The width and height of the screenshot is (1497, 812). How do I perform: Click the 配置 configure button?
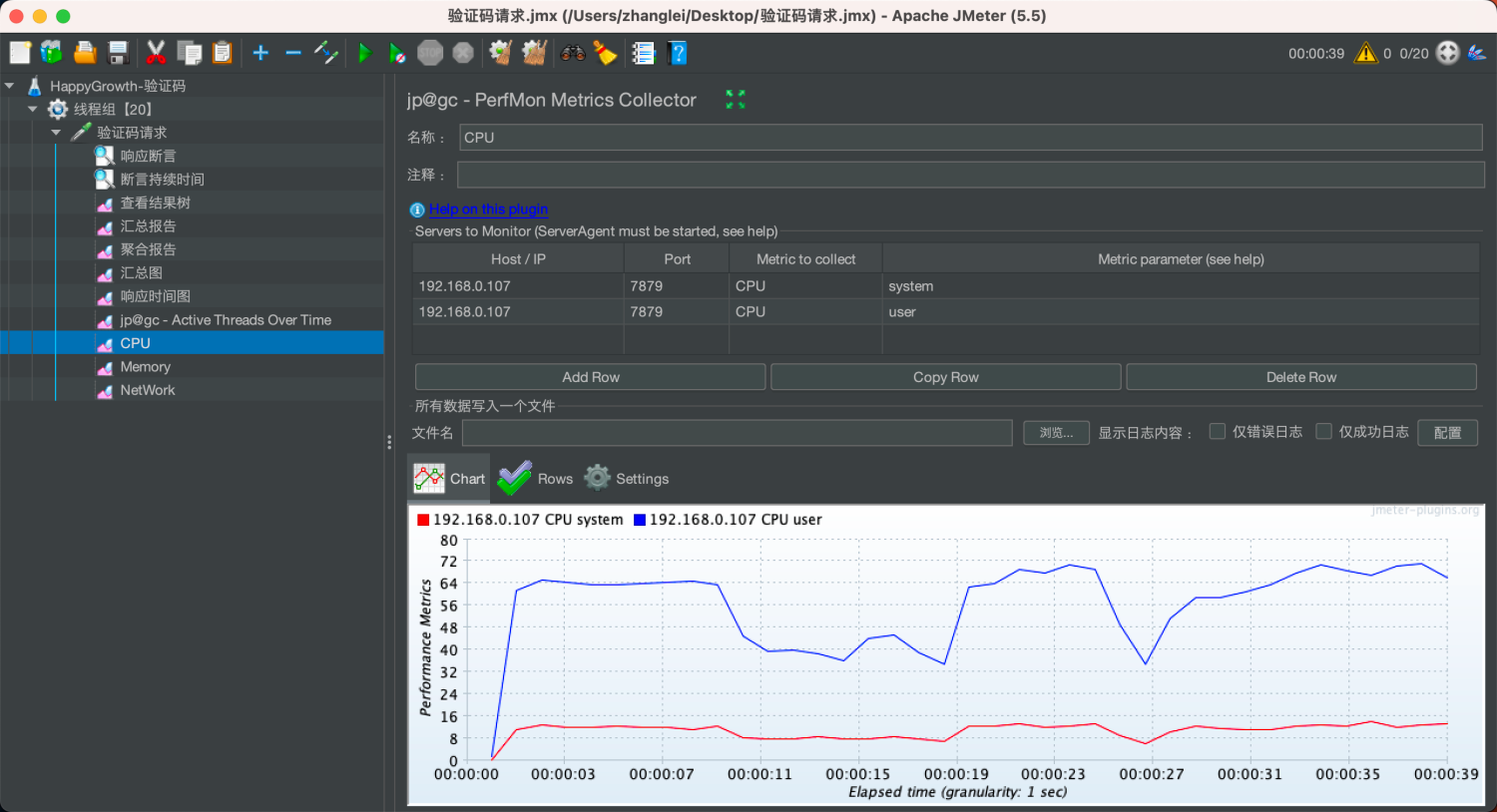coord(1447,433)
